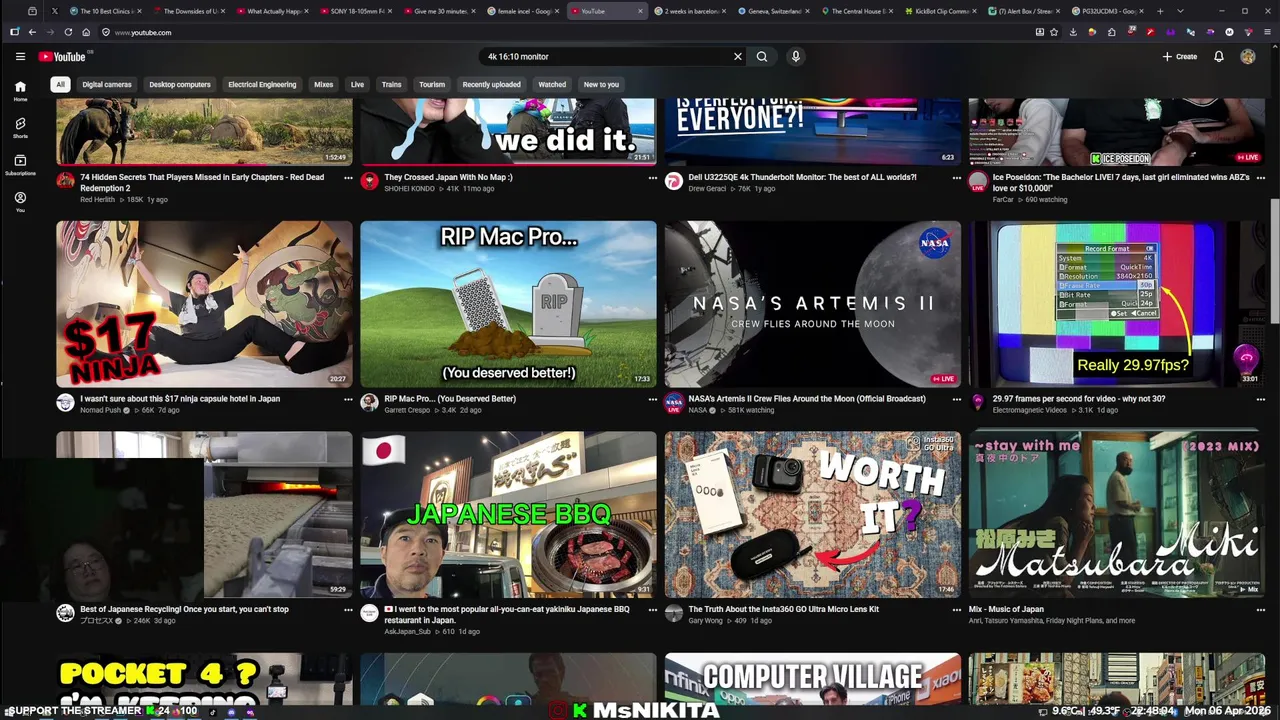Open options for Insta360 GO Ultra video

tap(957, 609)
